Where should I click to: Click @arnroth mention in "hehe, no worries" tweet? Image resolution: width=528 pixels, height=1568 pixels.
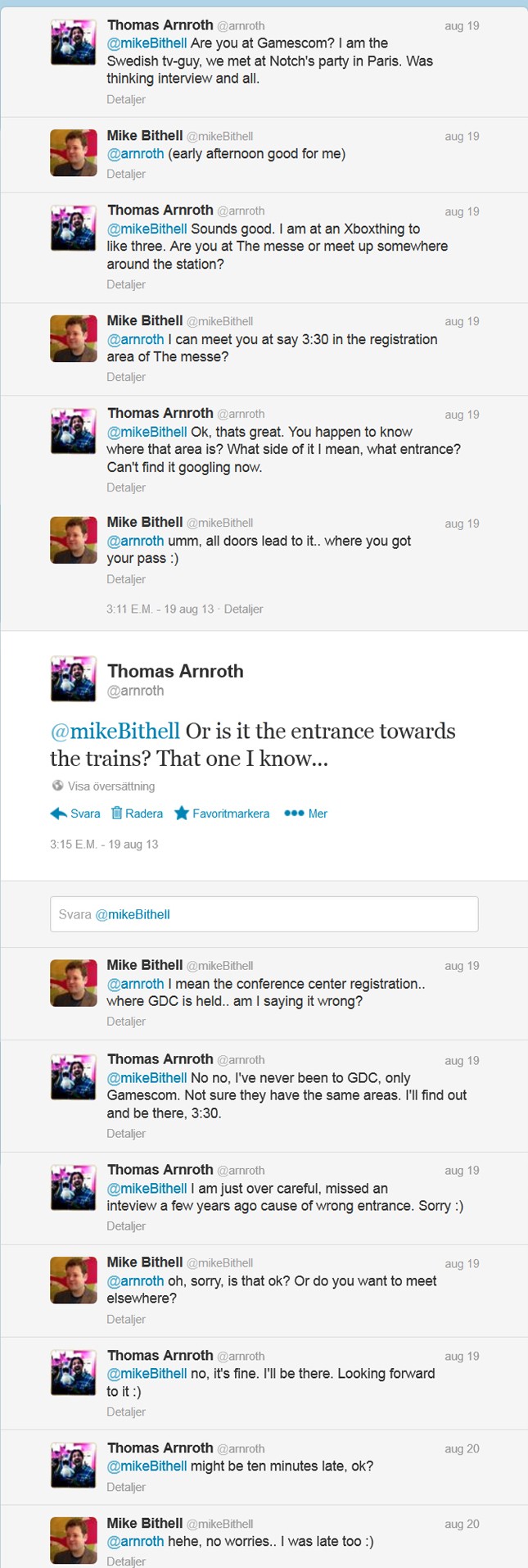[135, 1541]
